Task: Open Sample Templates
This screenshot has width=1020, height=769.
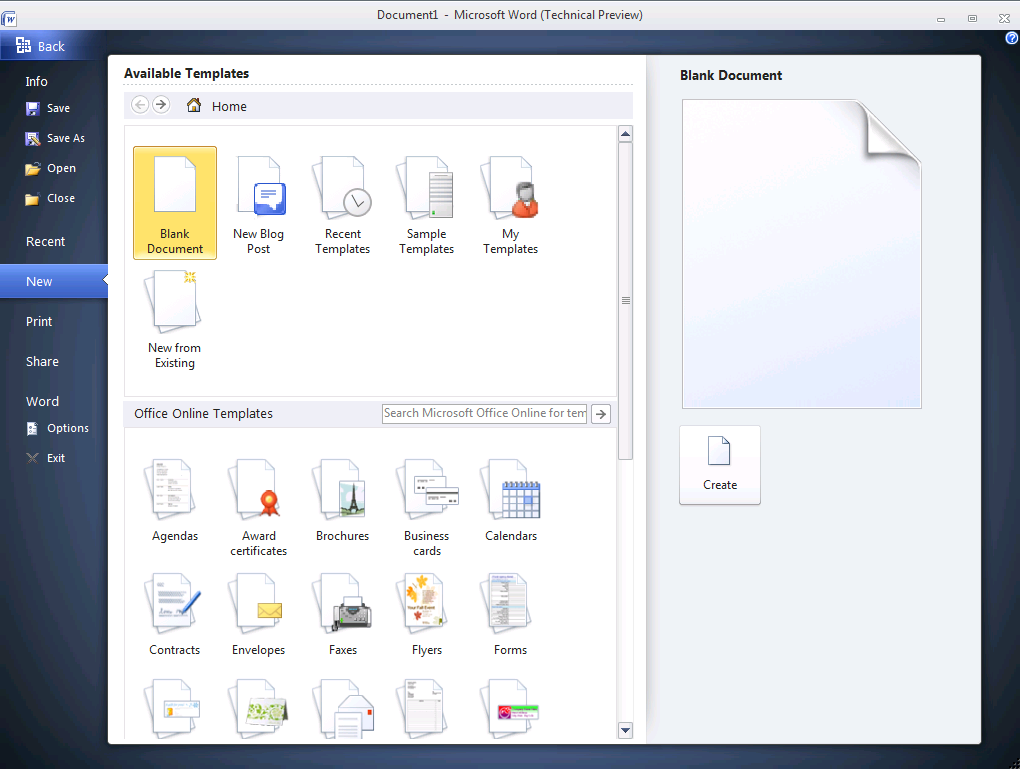Action: coord(426,204)
